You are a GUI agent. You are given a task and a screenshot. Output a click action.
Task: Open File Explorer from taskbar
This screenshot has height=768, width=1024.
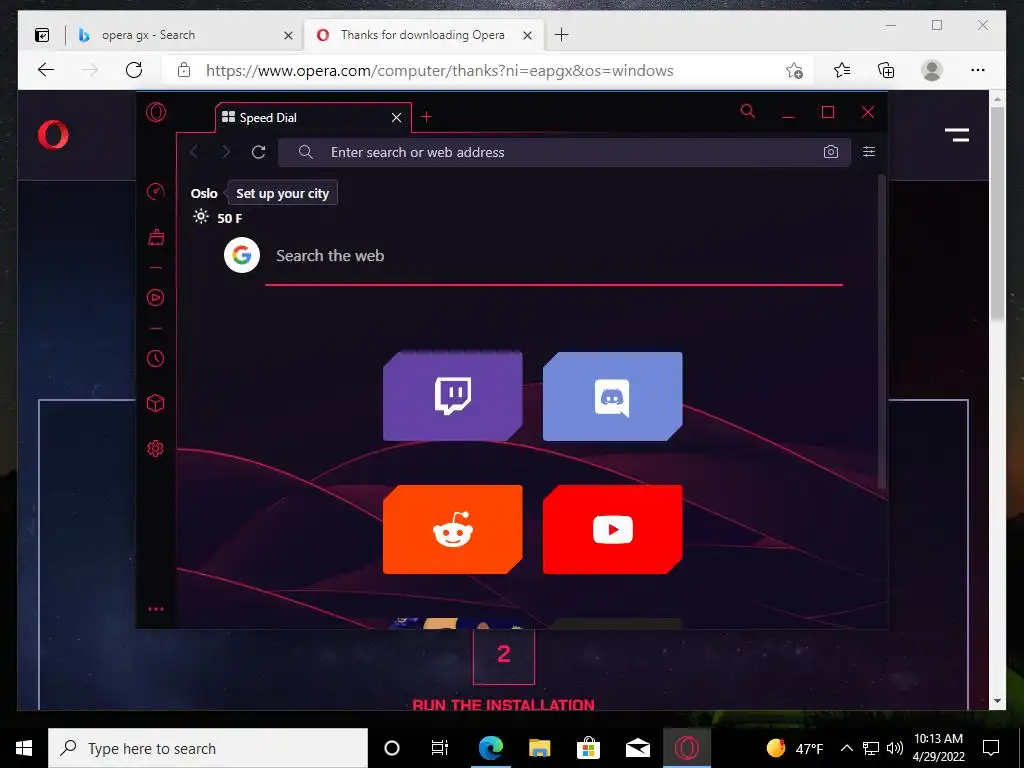(x=539, y=748)
